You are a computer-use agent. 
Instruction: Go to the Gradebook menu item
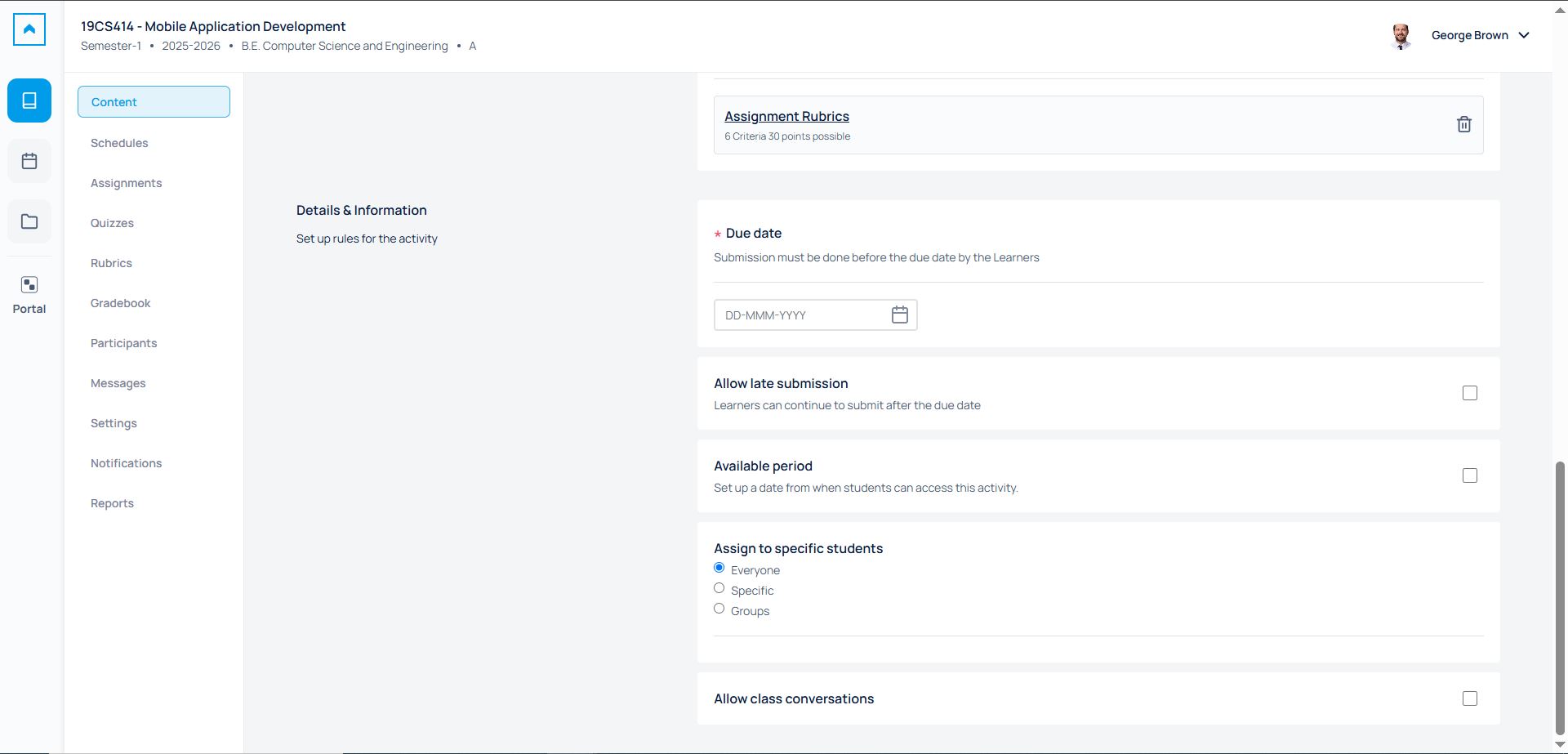[120, 303]
